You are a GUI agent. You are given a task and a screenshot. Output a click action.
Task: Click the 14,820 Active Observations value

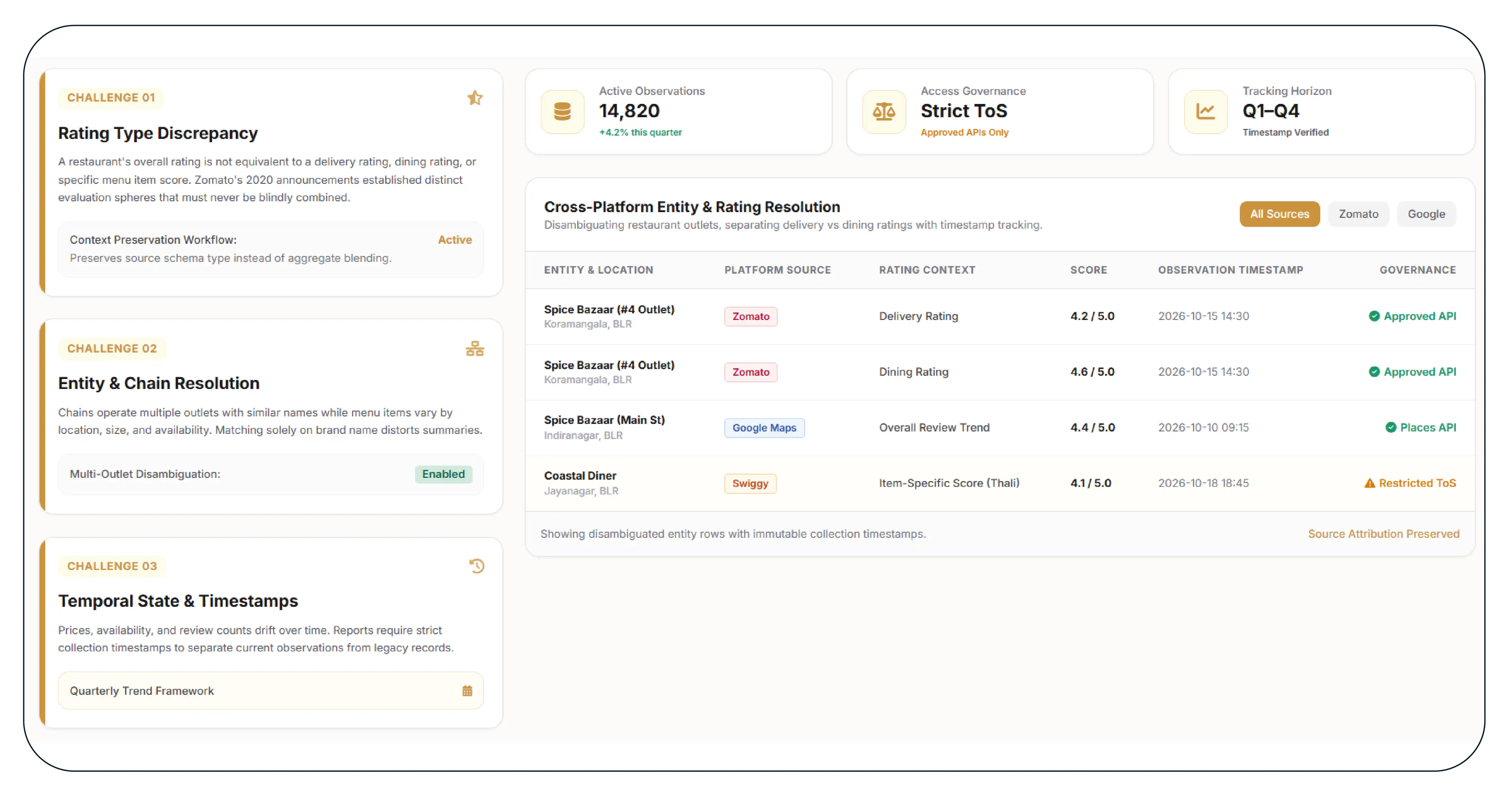tap(629, 111)
